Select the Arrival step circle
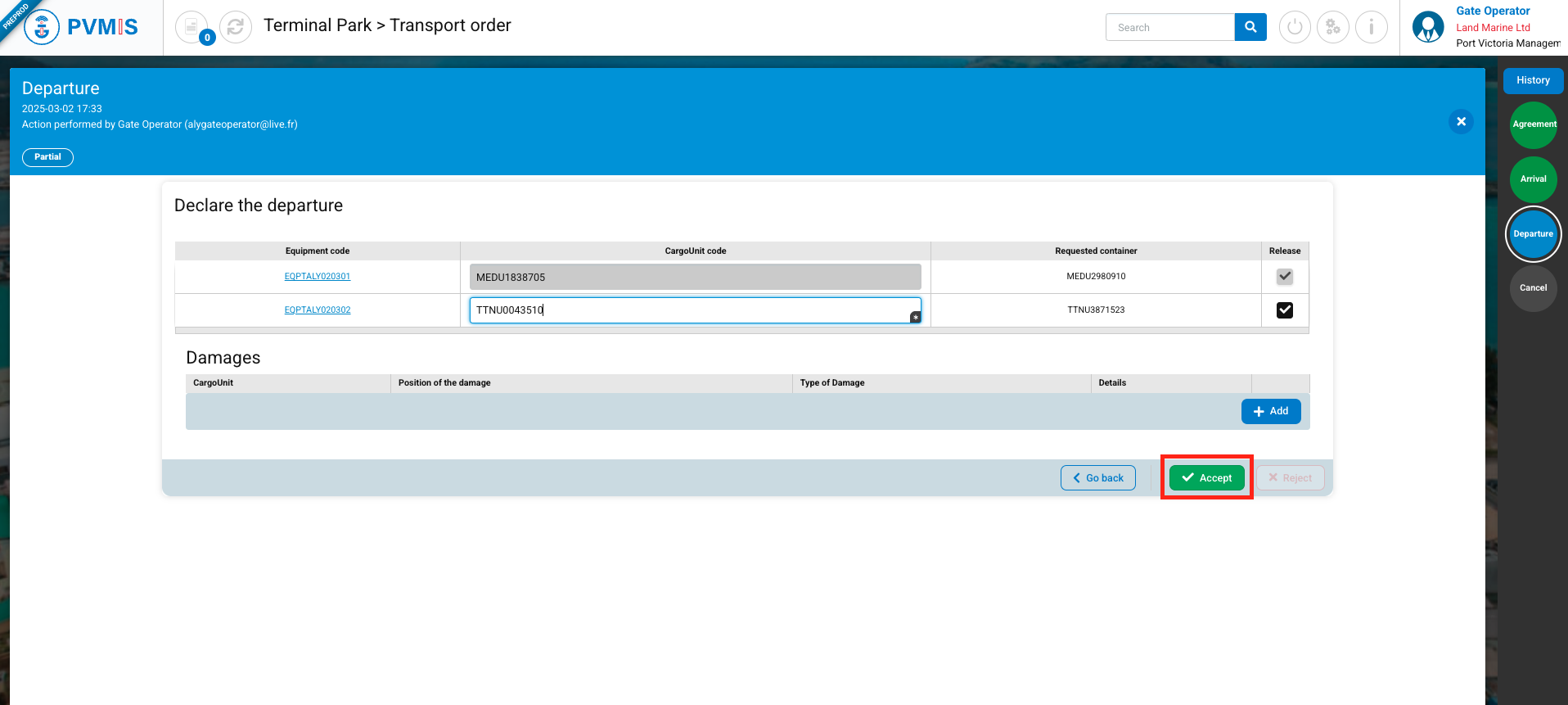The height and width of the screenshot is (705, 1568). click(1533, 179)
